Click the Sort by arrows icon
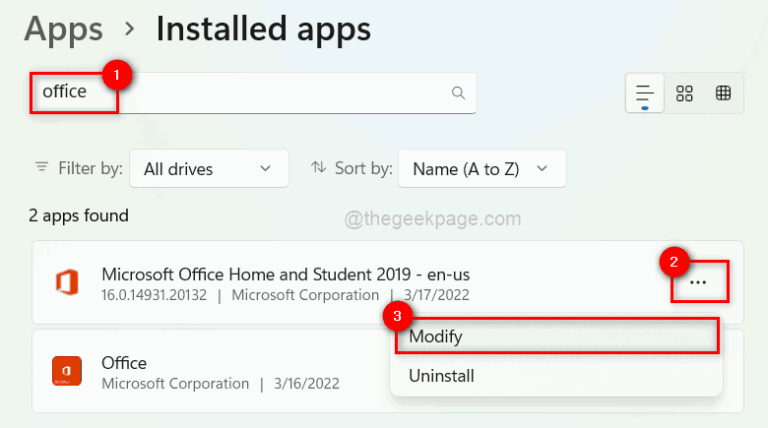This screenshot has height=428, width=768. tap(318, 167)
